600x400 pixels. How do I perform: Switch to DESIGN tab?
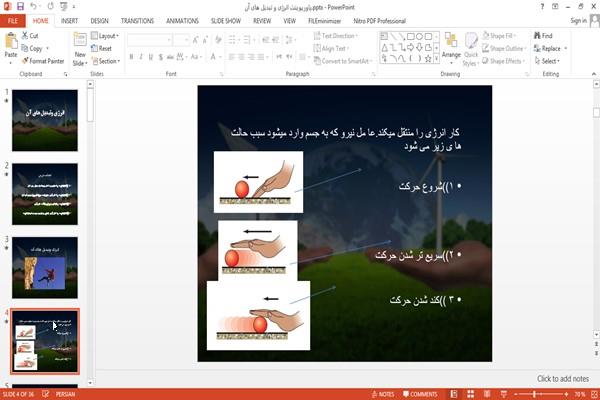click(x=99, y=21)
